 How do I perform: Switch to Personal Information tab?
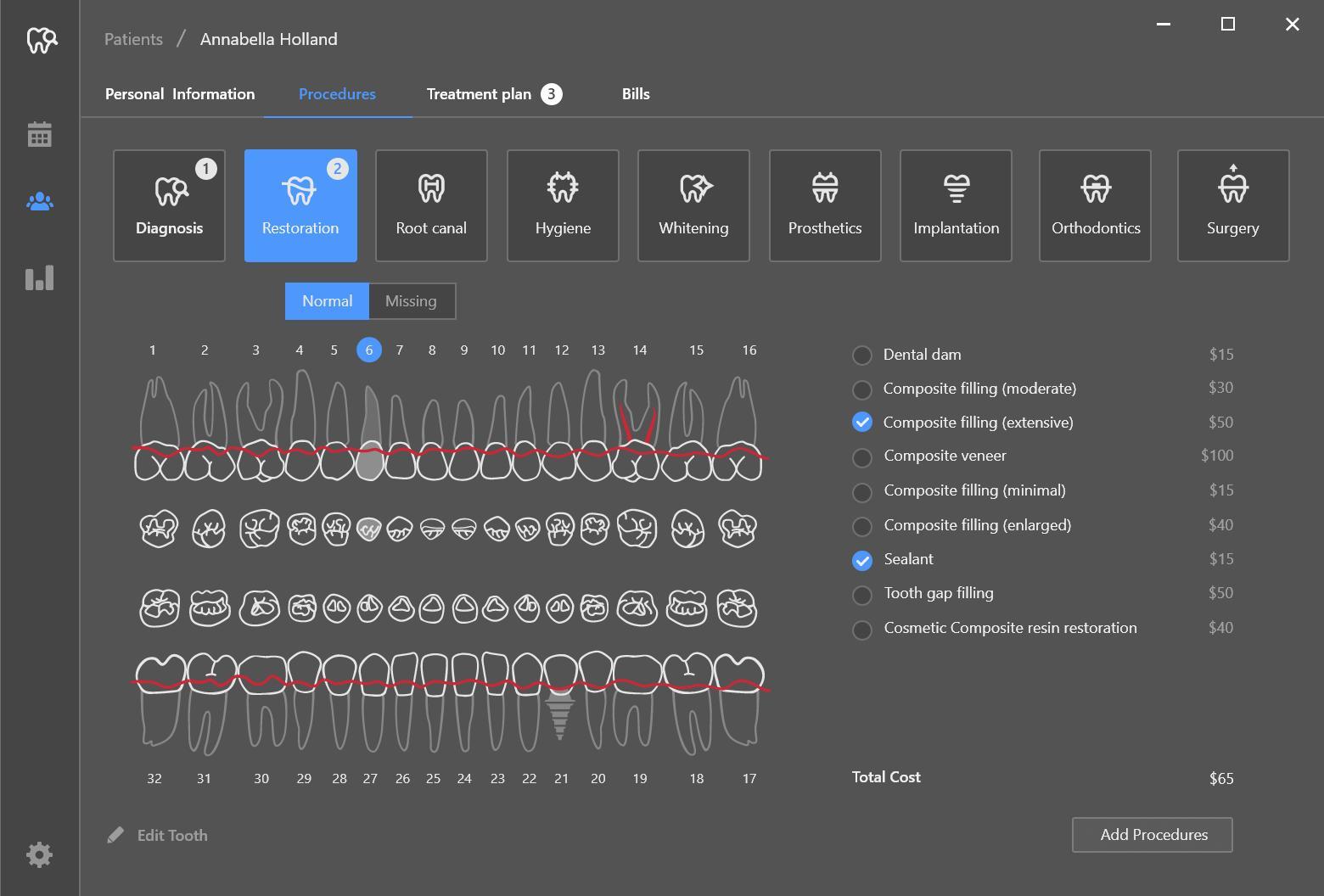pos(180,94)
